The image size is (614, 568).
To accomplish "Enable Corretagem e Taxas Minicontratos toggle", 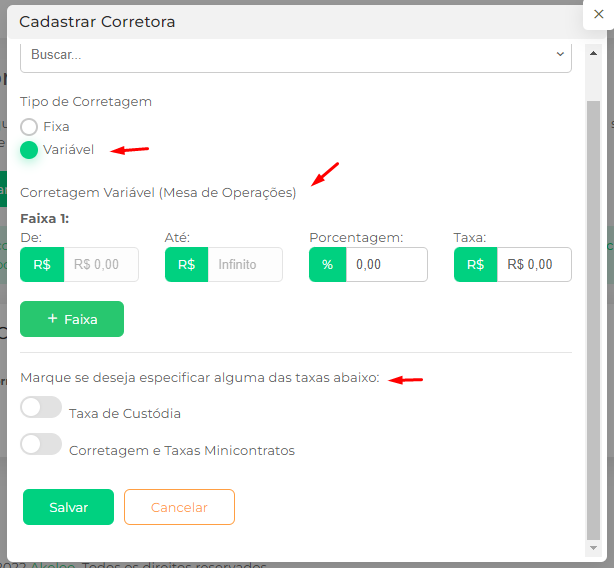I will click(41, 444).
